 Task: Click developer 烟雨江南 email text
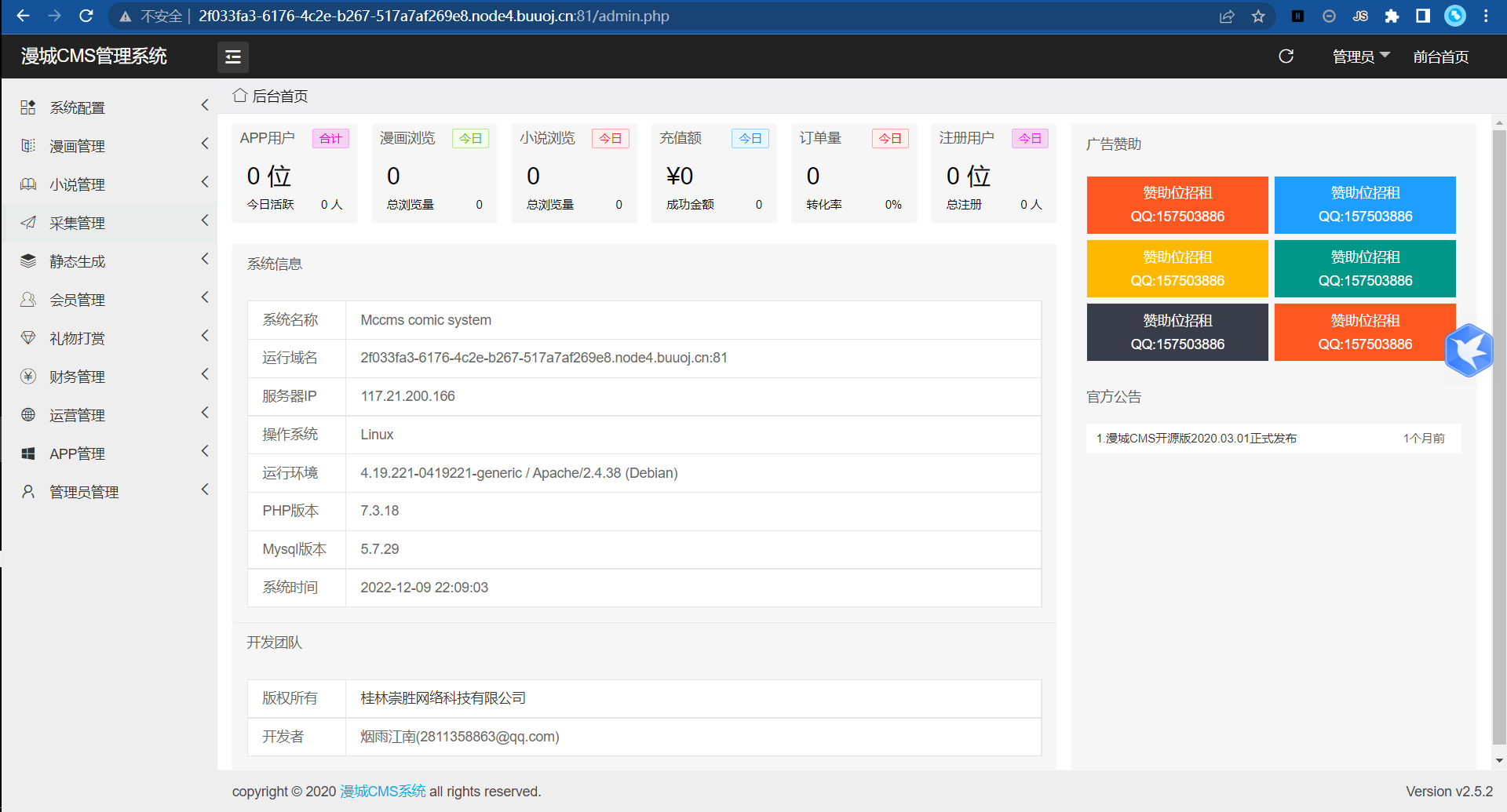[460, 737]
